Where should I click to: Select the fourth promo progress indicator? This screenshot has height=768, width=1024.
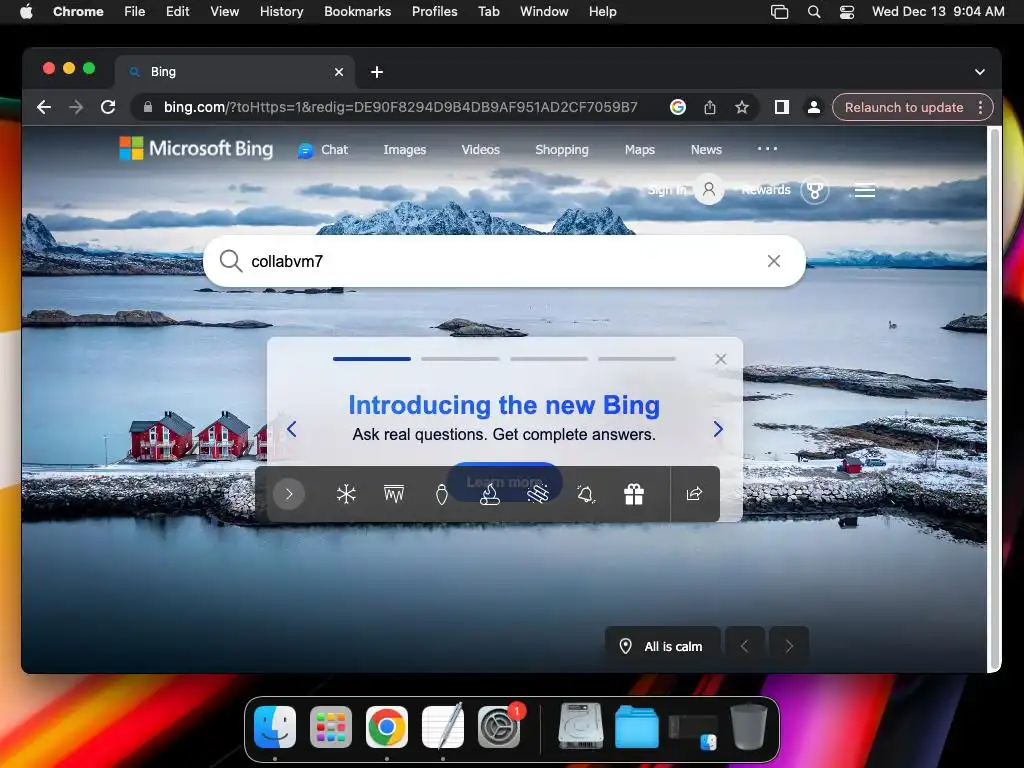(x=637, y=359)
